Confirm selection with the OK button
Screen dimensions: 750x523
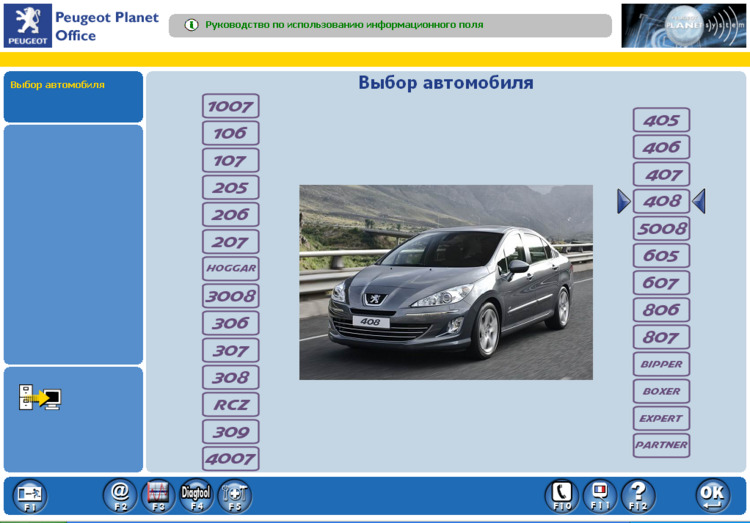point(713,496)
